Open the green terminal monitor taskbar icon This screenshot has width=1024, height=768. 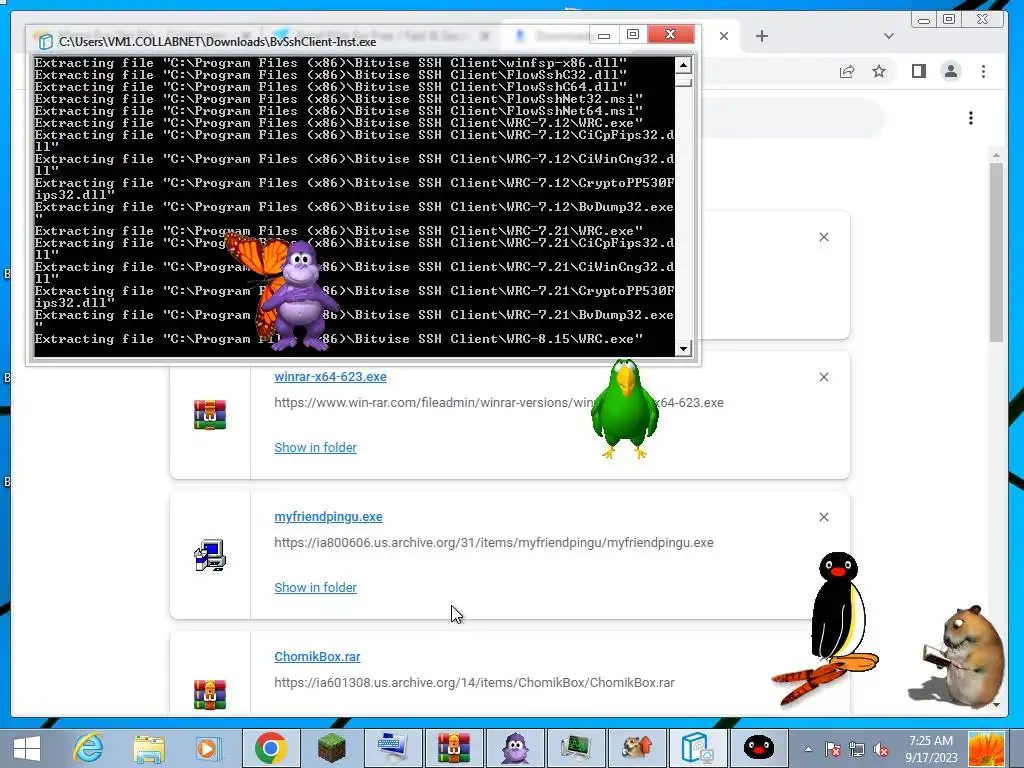575,747
